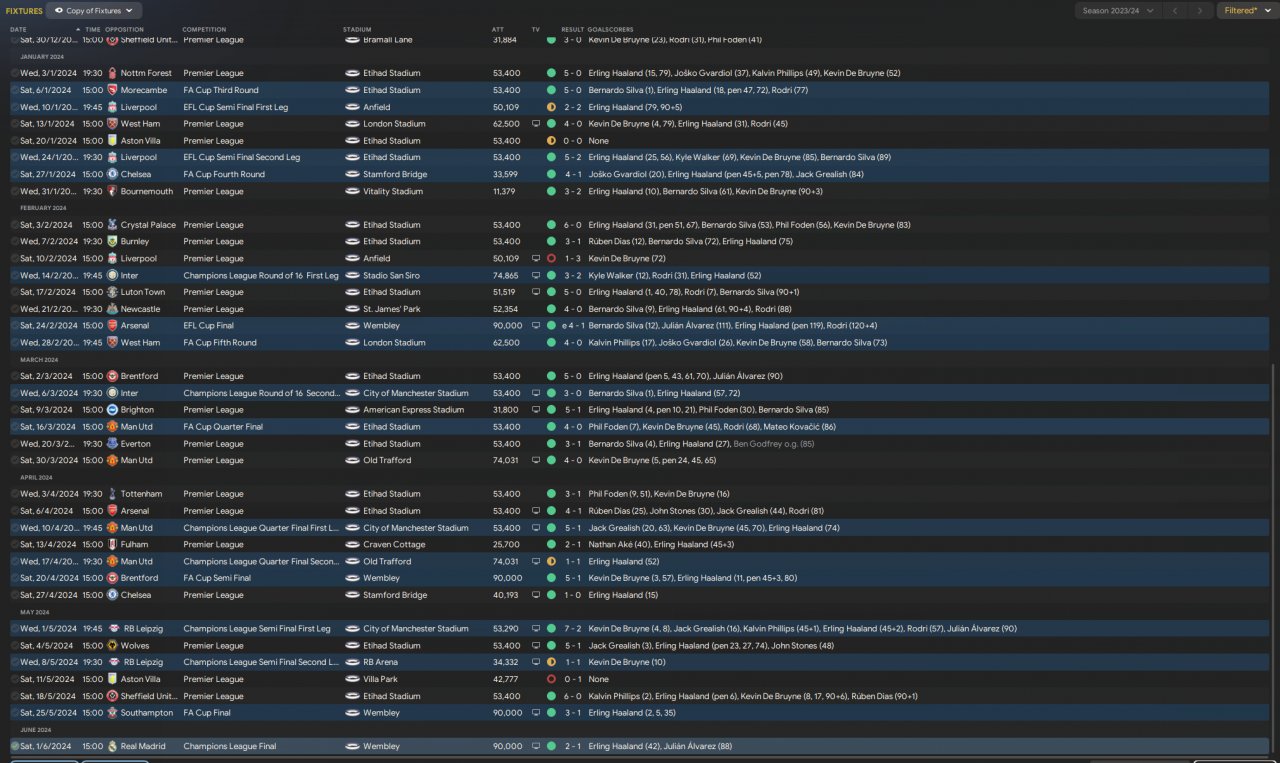This screenshot has width=1280, height=763.
Task: Tick the selected checkmark on the Real Madrid row
Action: (14, 746)
